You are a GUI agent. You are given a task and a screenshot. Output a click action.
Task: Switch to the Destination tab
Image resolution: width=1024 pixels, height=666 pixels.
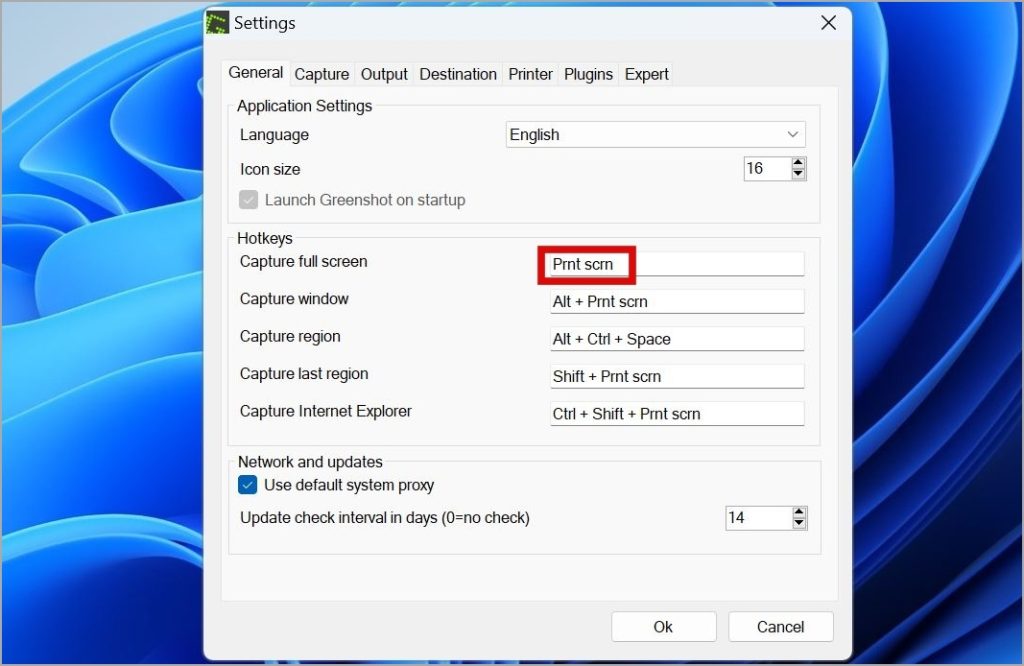coord(458,74)
